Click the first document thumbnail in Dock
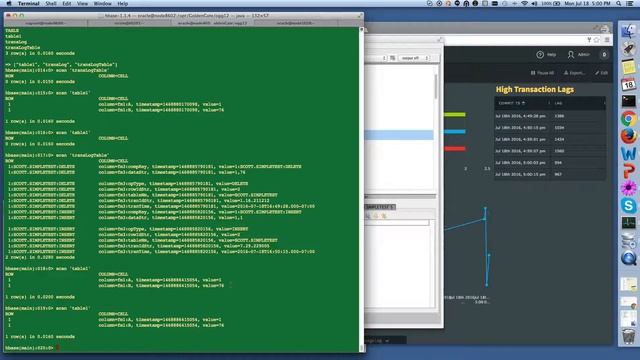This screenshot has height=360, width=640. 629,284
